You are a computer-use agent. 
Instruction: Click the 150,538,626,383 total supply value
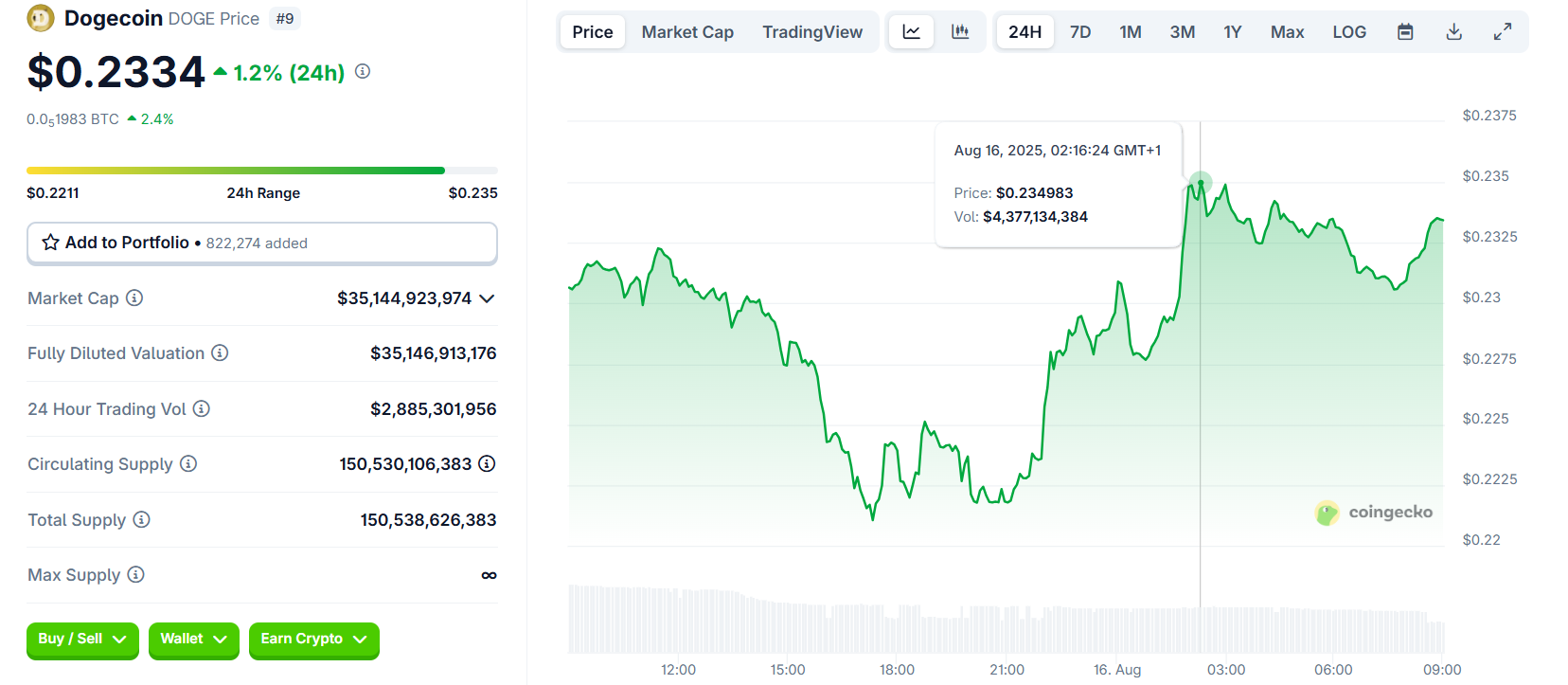[x=428, y=520]
